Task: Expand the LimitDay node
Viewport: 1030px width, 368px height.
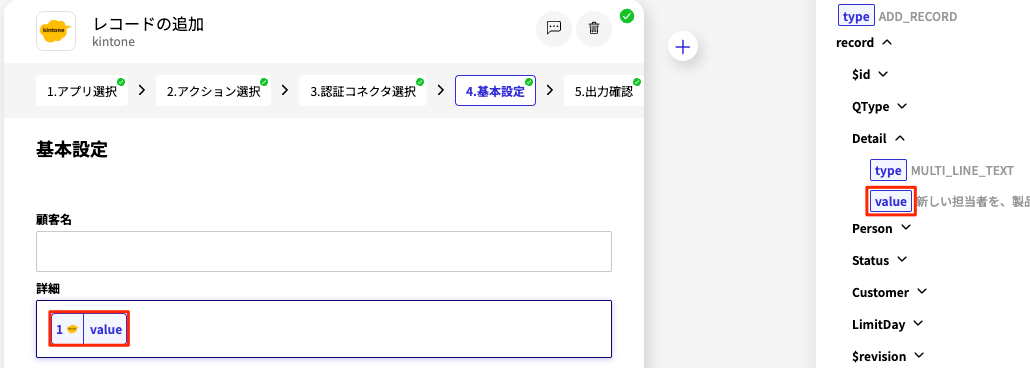Action: (918, 324)
